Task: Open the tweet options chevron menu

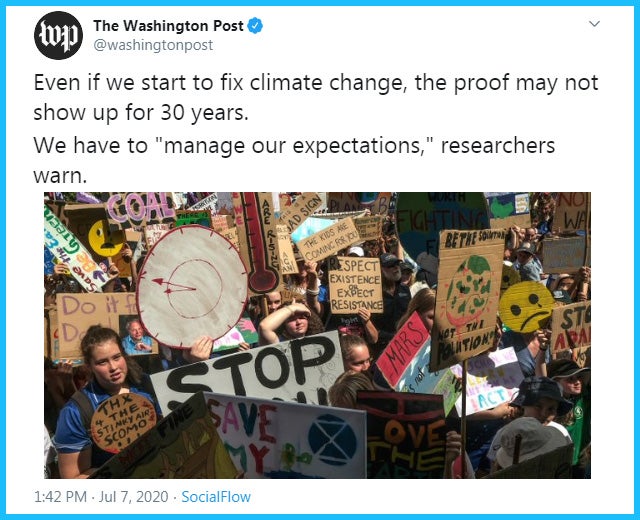Action: pos(594,23)
